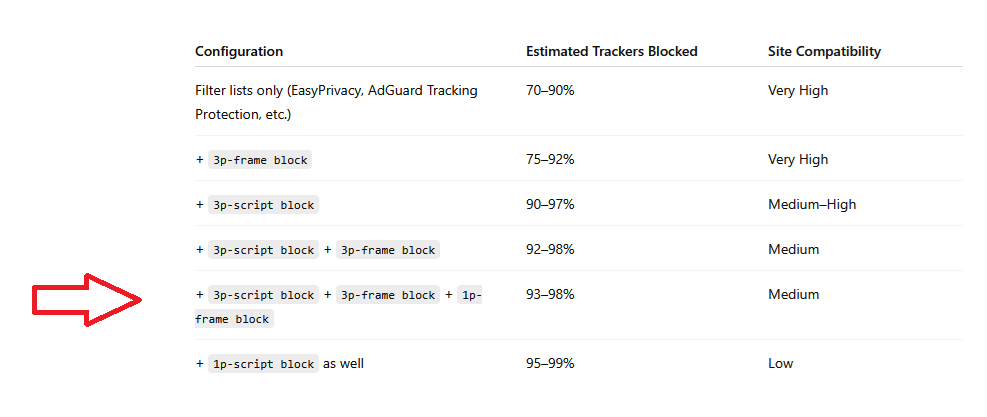This screenshot has width=987, height=417.
Task: Click the 70–90% trackers value
Action: (550, 90)
